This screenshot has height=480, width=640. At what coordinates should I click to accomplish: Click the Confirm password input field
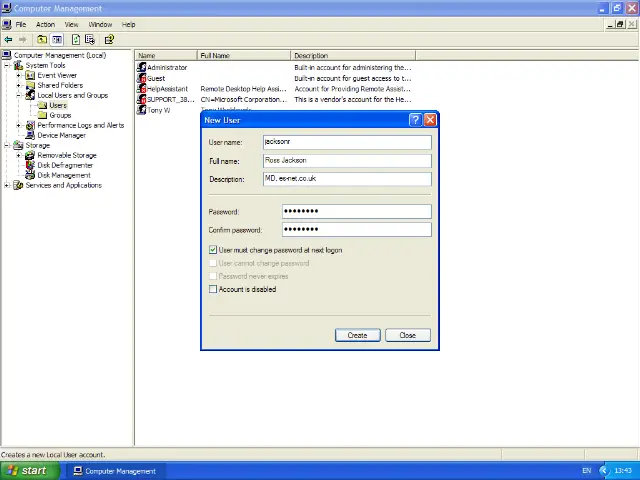(356, 229)
